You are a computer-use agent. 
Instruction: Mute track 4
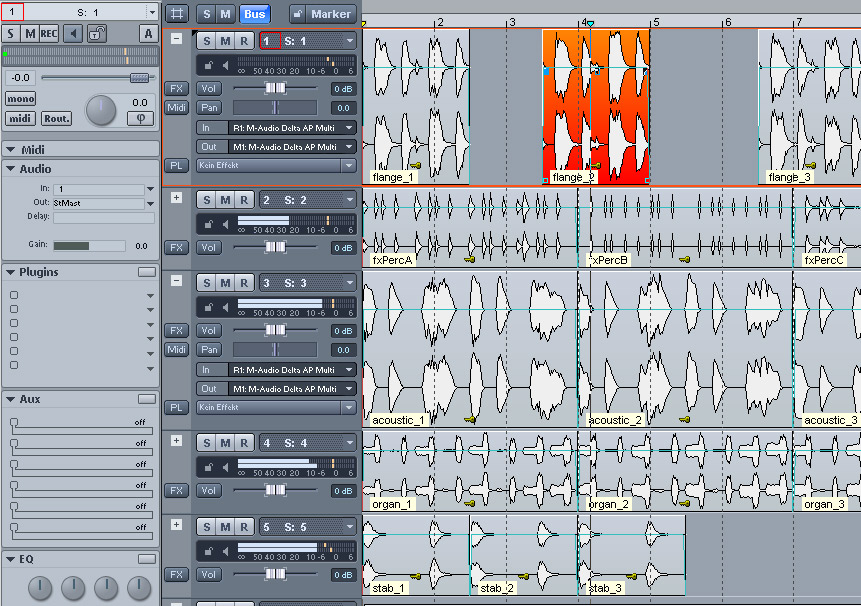pos(225,443)
